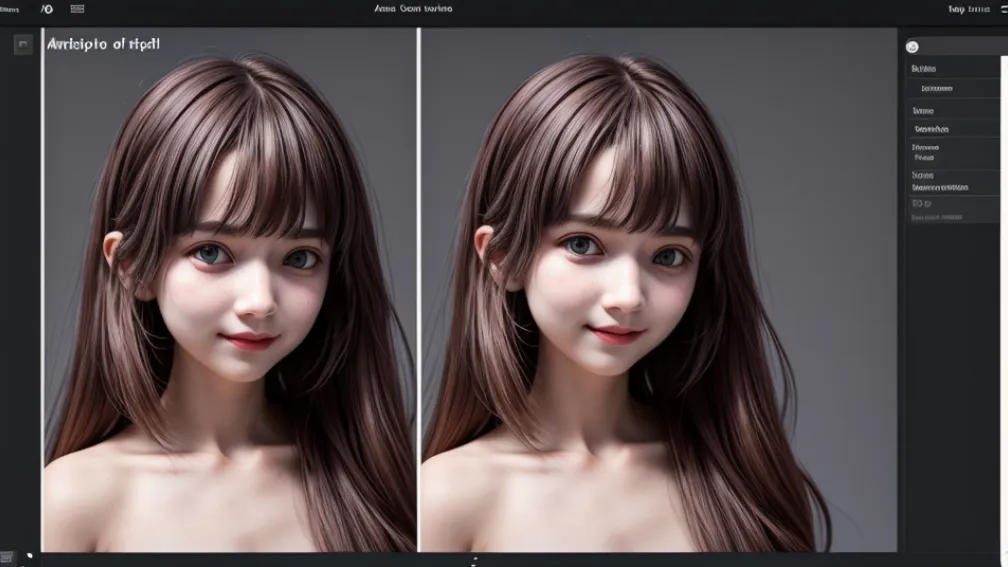Expand the first section in right panel
The image size is (1008, 567).
[x=923, y=69]
